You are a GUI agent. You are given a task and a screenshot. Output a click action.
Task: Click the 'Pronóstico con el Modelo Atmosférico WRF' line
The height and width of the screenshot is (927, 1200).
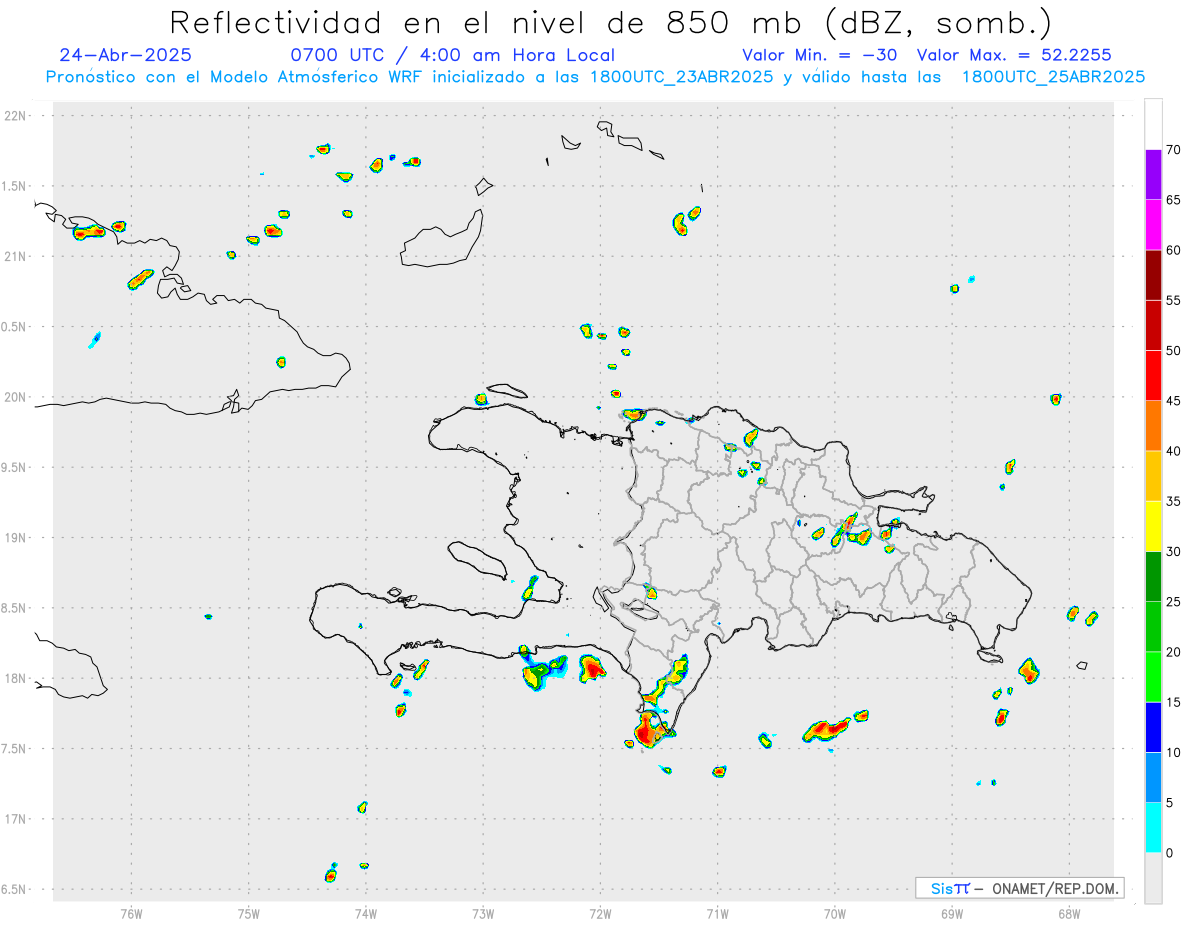[595, 77]
